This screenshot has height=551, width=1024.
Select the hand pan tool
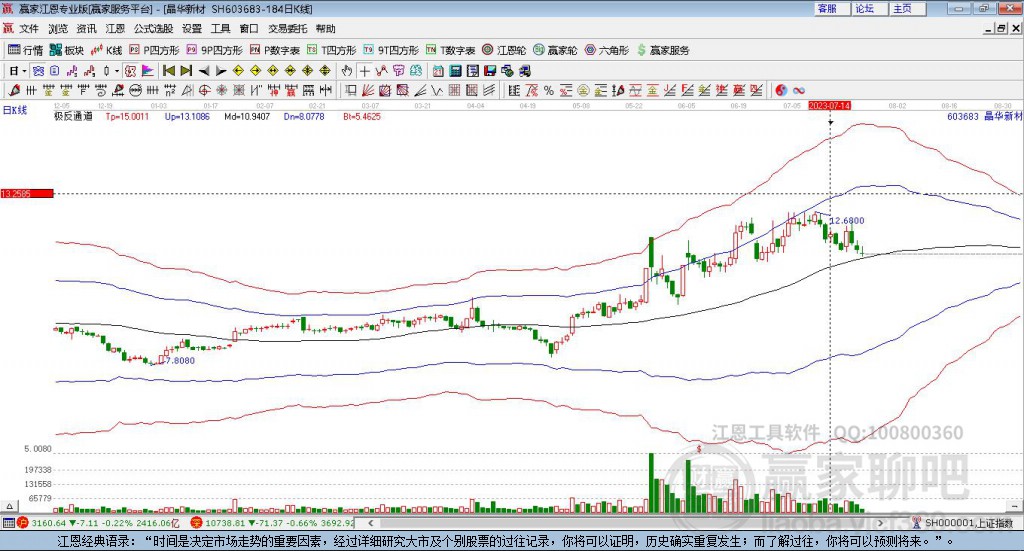346,71
